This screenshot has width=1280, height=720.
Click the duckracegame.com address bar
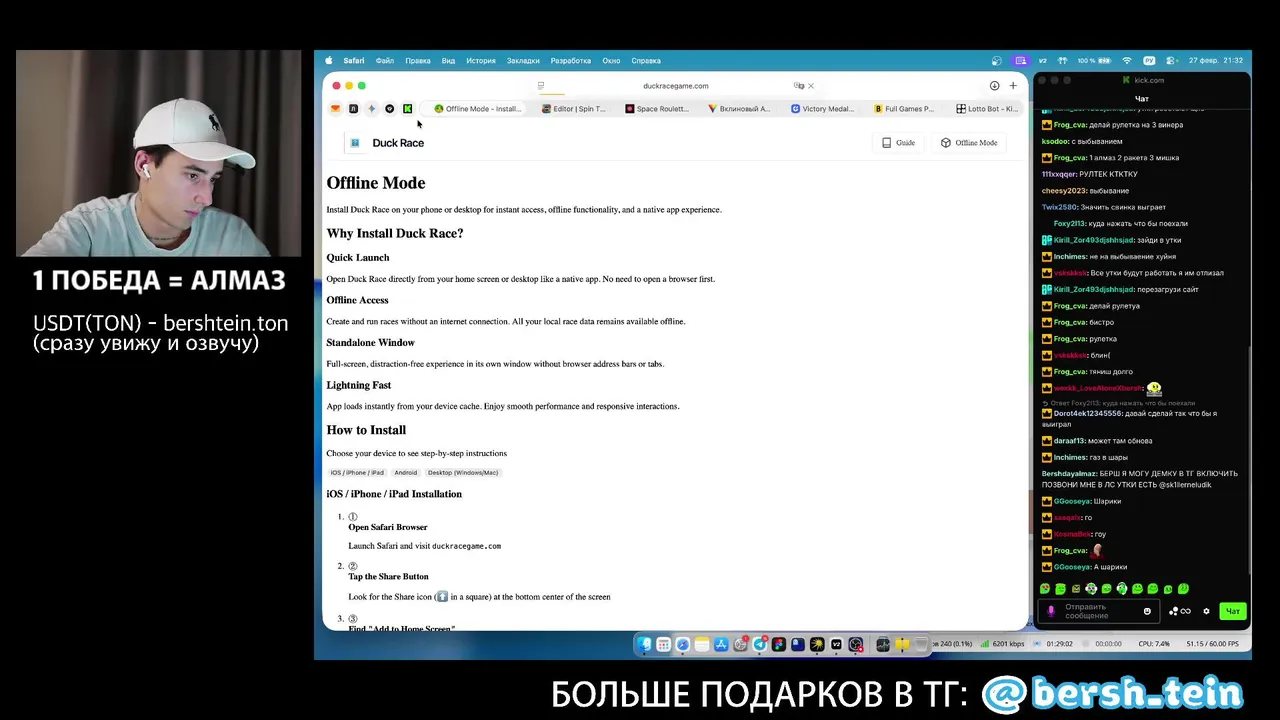(x=676, y=86)
